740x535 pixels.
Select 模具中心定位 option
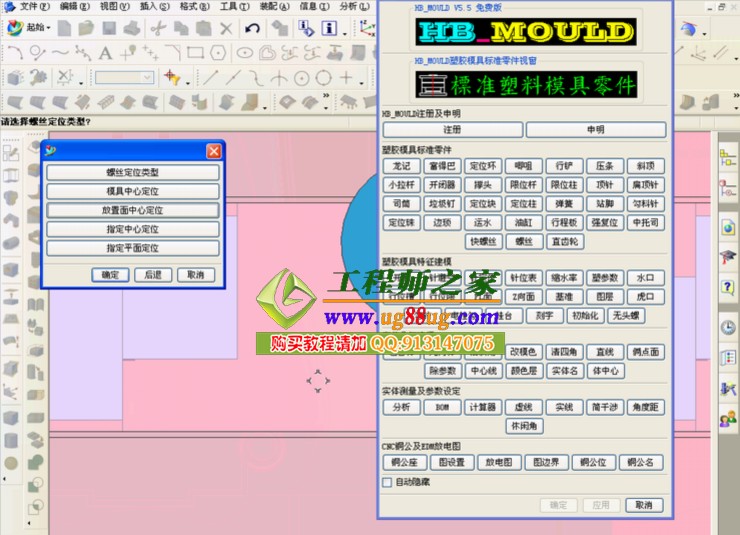click(x=133, y=191)
